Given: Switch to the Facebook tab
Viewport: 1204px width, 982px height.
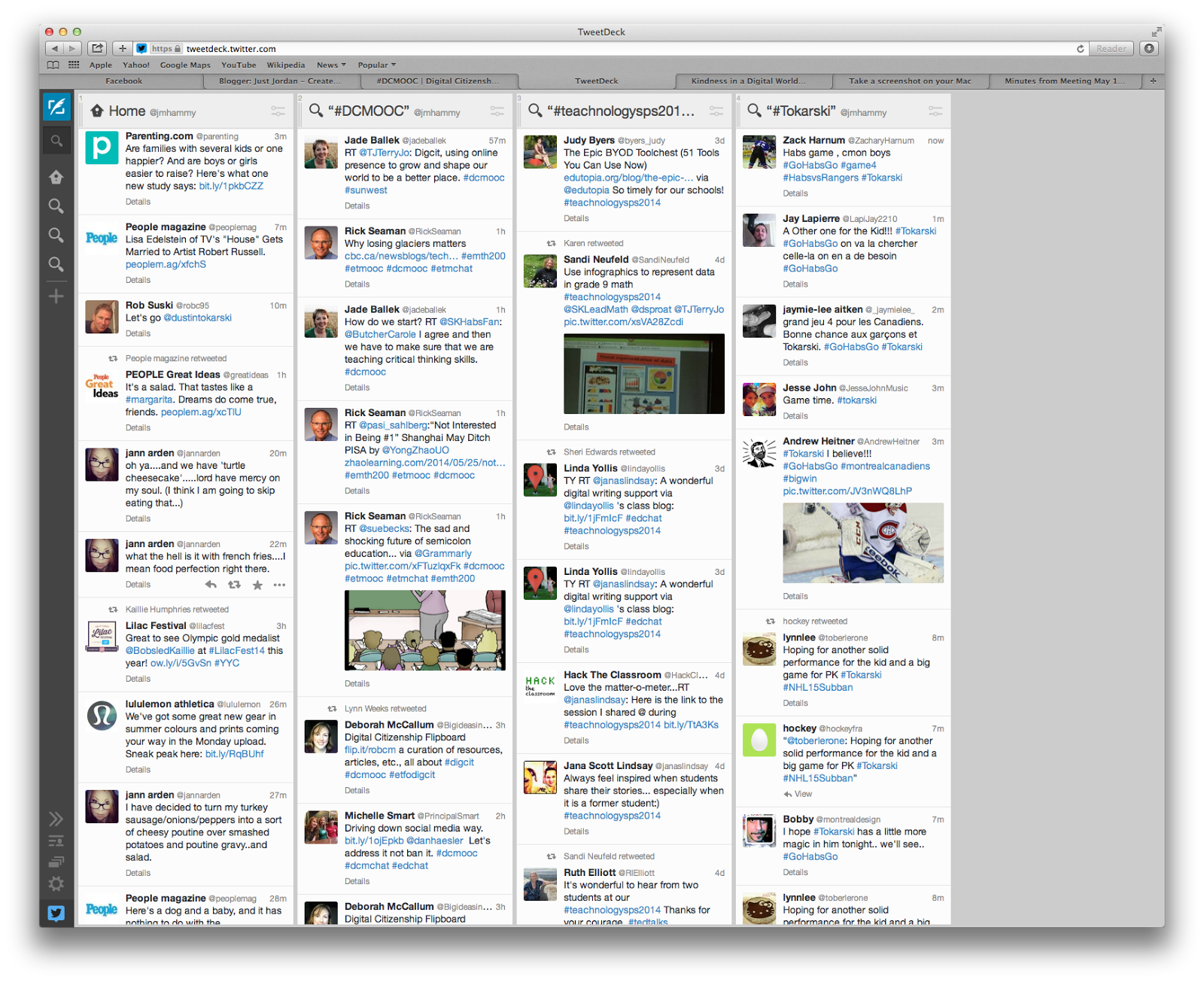Looking at the screenshot, I should click(123, 81).
